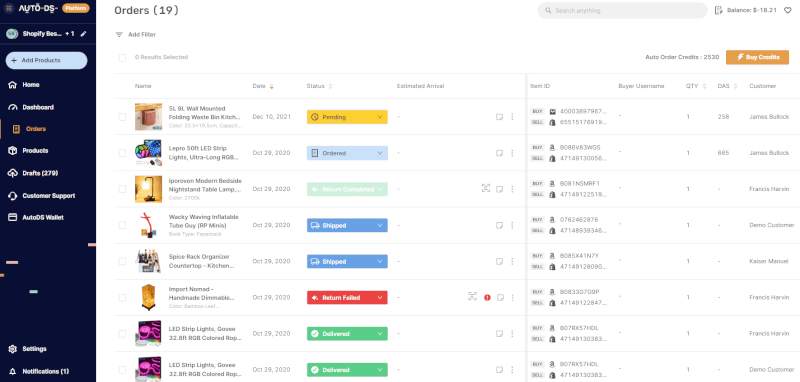The image size is (800, 382).
Task: Open three-dot menu for first Govee LED Strip order
Action: tap(512, 334)
